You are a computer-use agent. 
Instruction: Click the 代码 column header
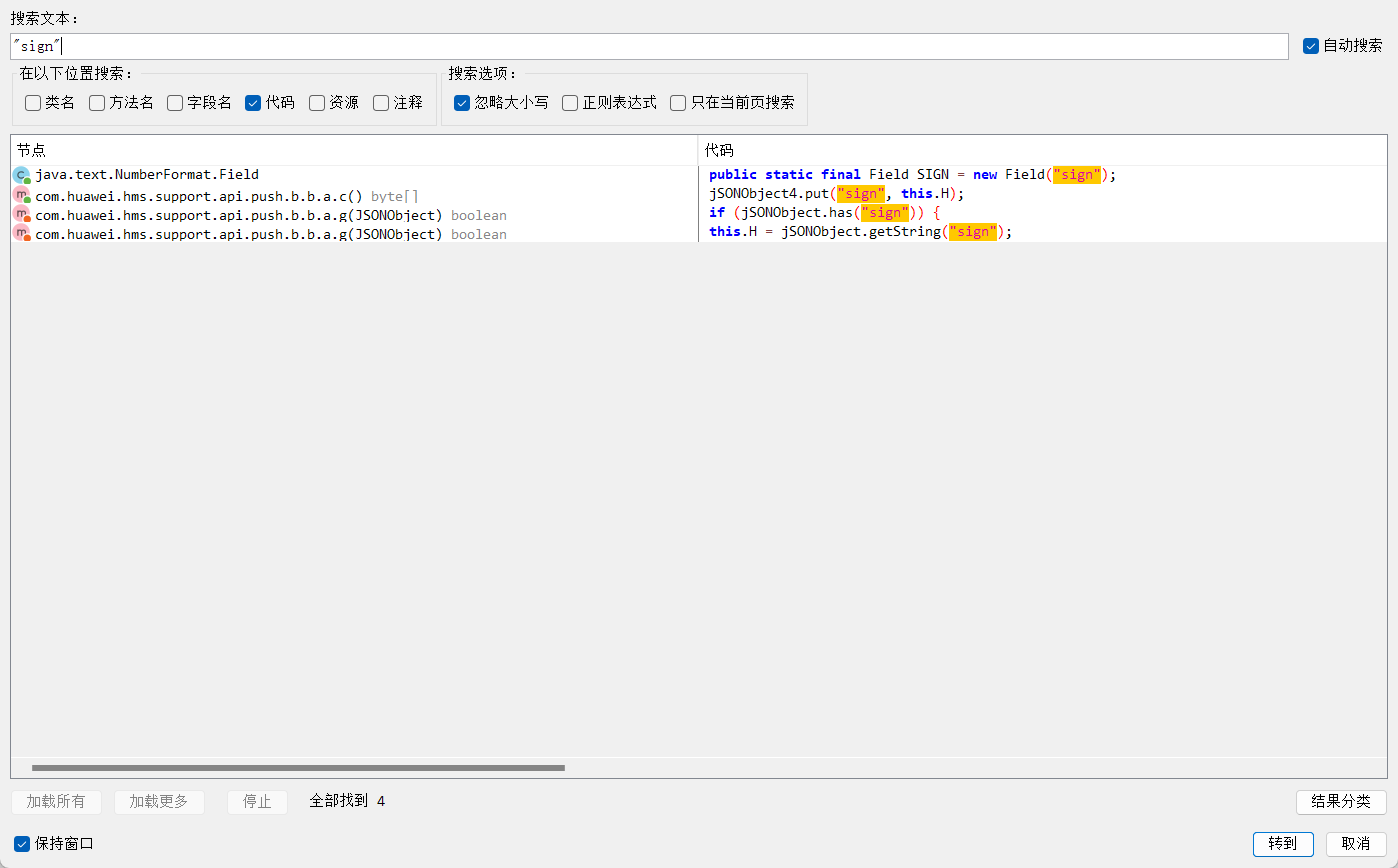point(1042,150)
